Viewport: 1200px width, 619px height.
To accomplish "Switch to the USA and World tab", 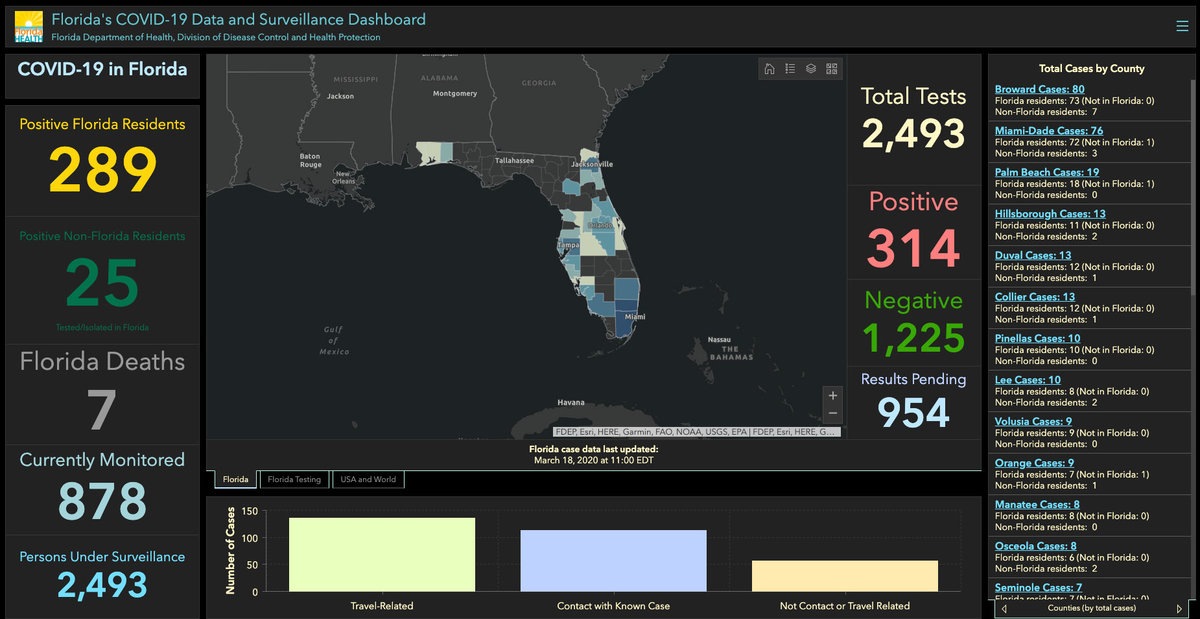I will [x=368, y=480].
